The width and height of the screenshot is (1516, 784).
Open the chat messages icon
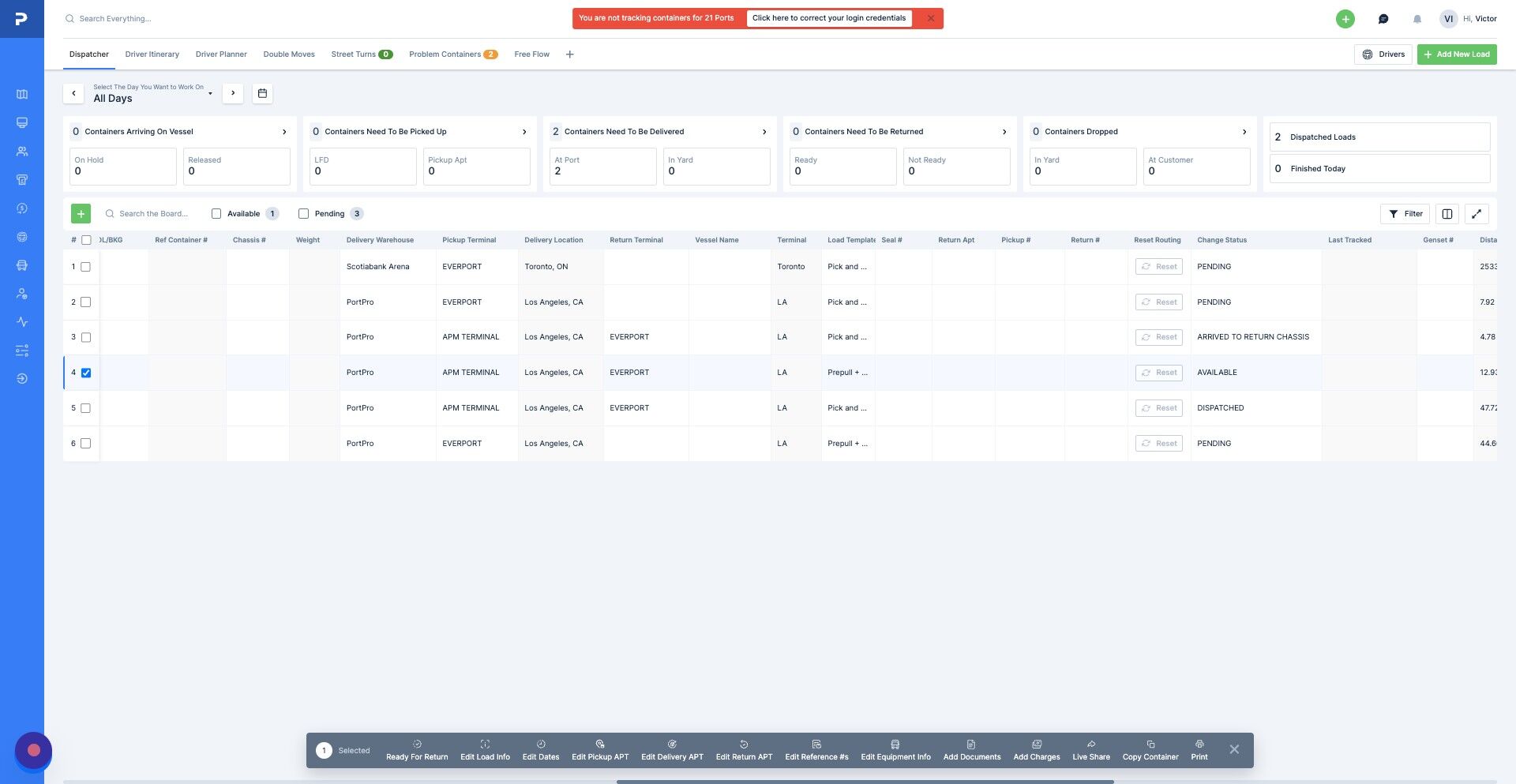[x=1383, y=19]
